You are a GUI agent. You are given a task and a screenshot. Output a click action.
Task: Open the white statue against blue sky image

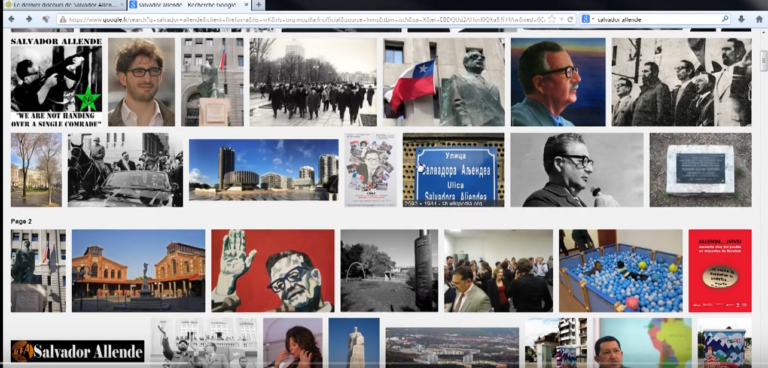click(354, 343)
